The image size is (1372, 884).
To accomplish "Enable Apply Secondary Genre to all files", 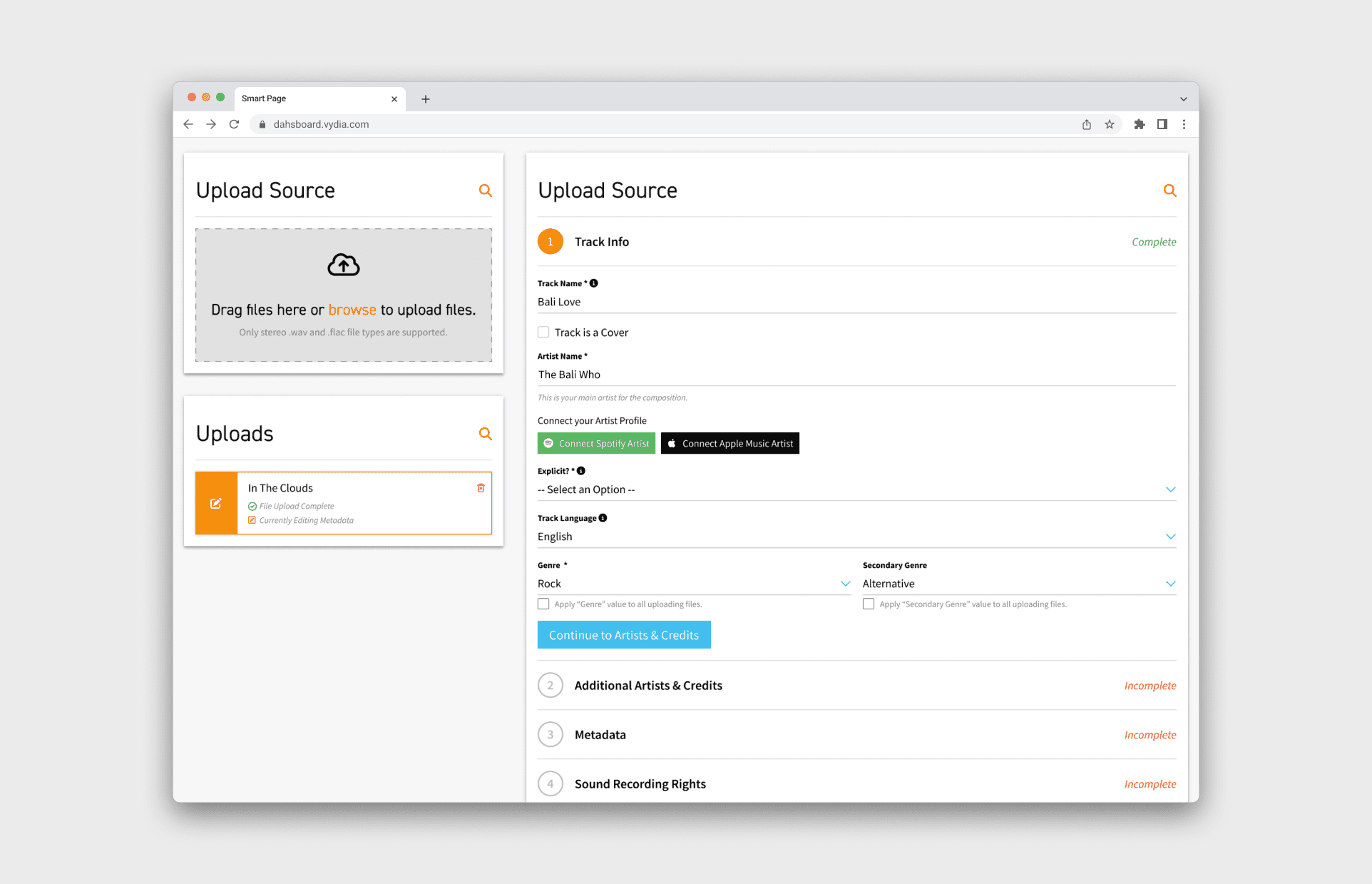I will pyautogui.click(x=869, y=604).
